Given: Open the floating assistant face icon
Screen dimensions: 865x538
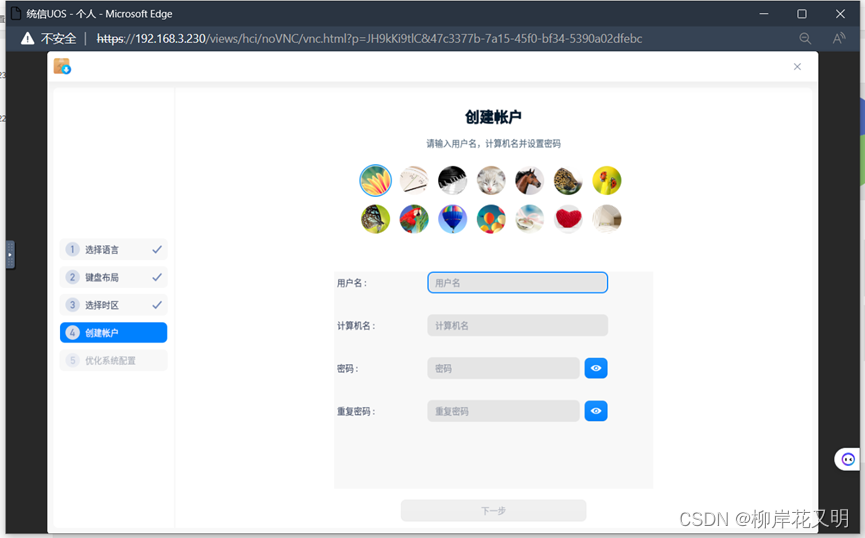Looking at the screenshot, I should tap(848, 459).
